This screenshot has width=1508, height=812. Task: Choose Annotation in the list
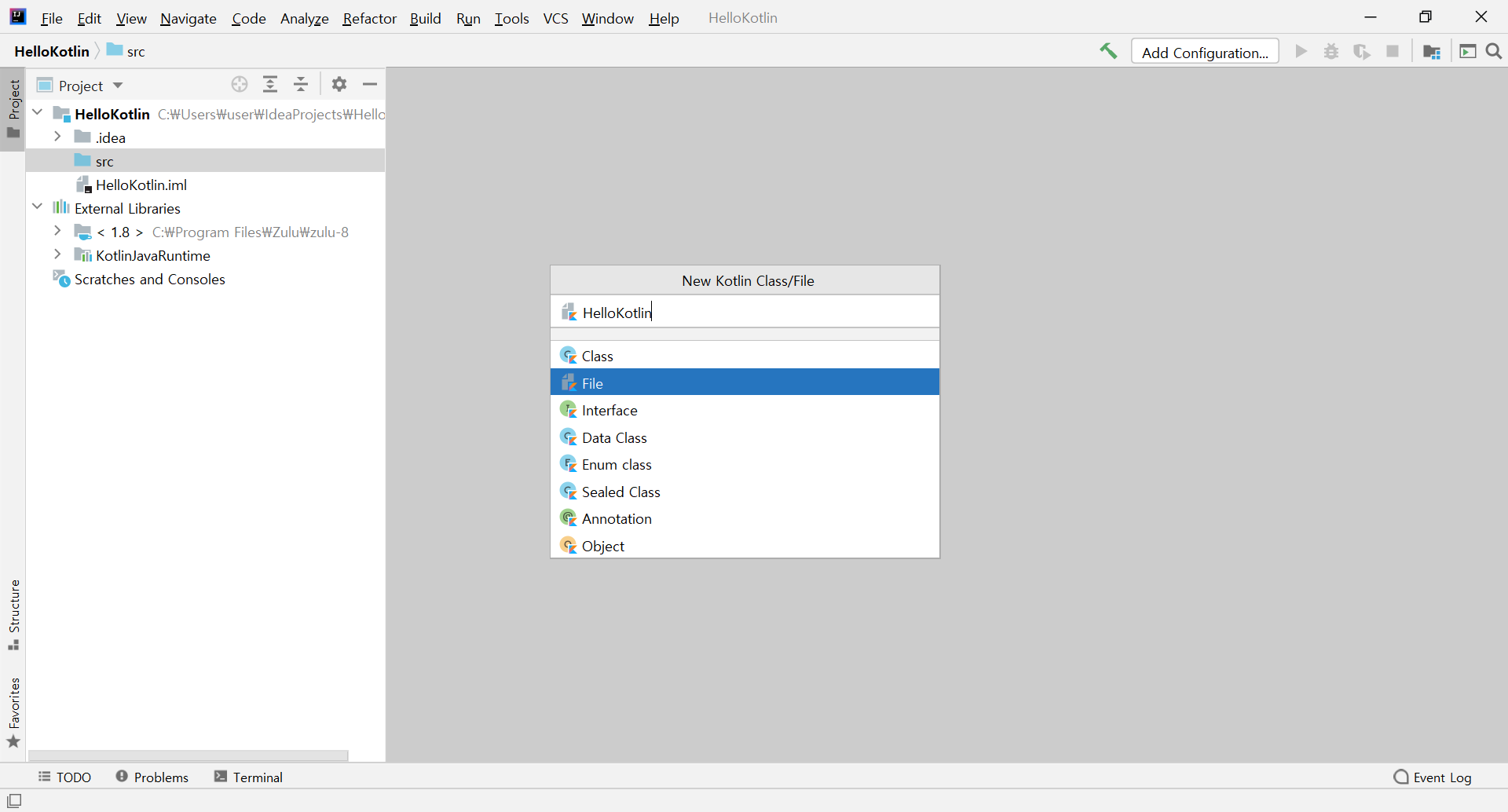(745, 518)
